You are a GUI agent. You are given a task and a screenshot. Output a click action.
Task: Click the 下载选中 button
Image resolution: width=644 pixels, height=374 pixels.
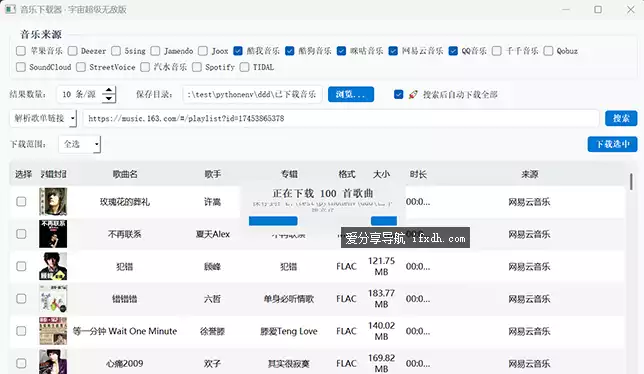pos(612,144)
